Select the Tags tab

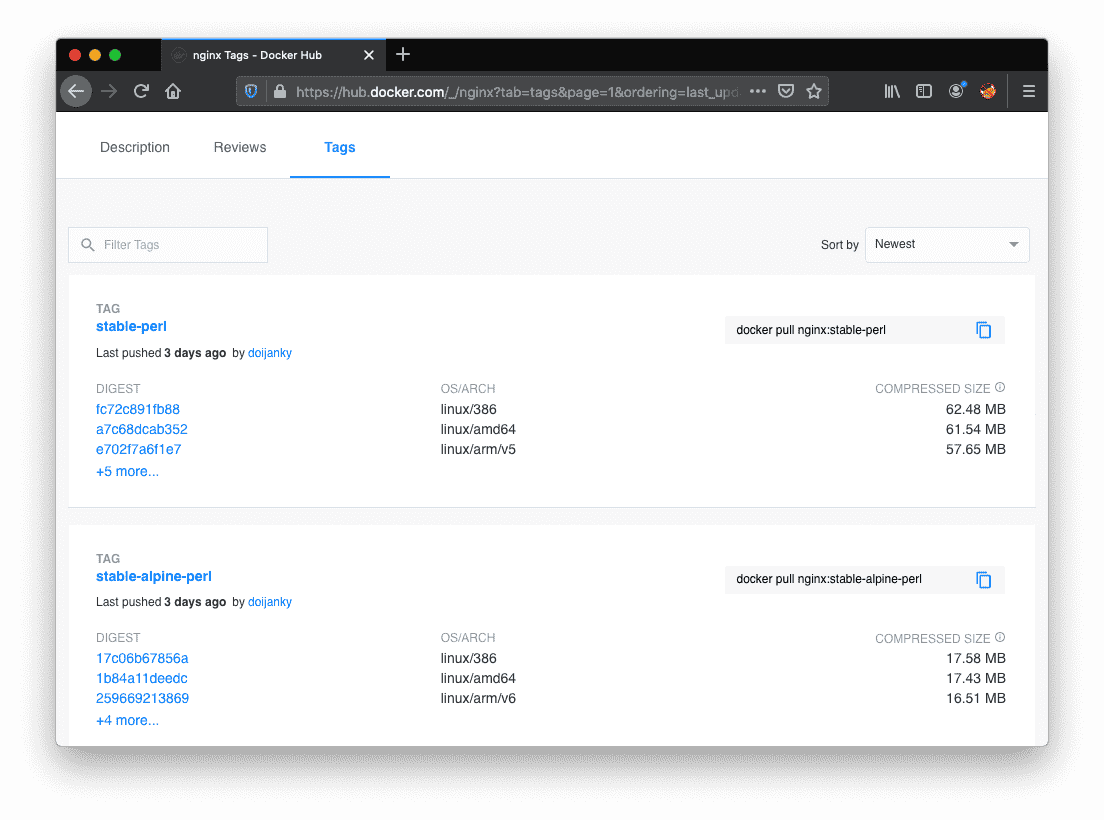click(x=339, y=147)
